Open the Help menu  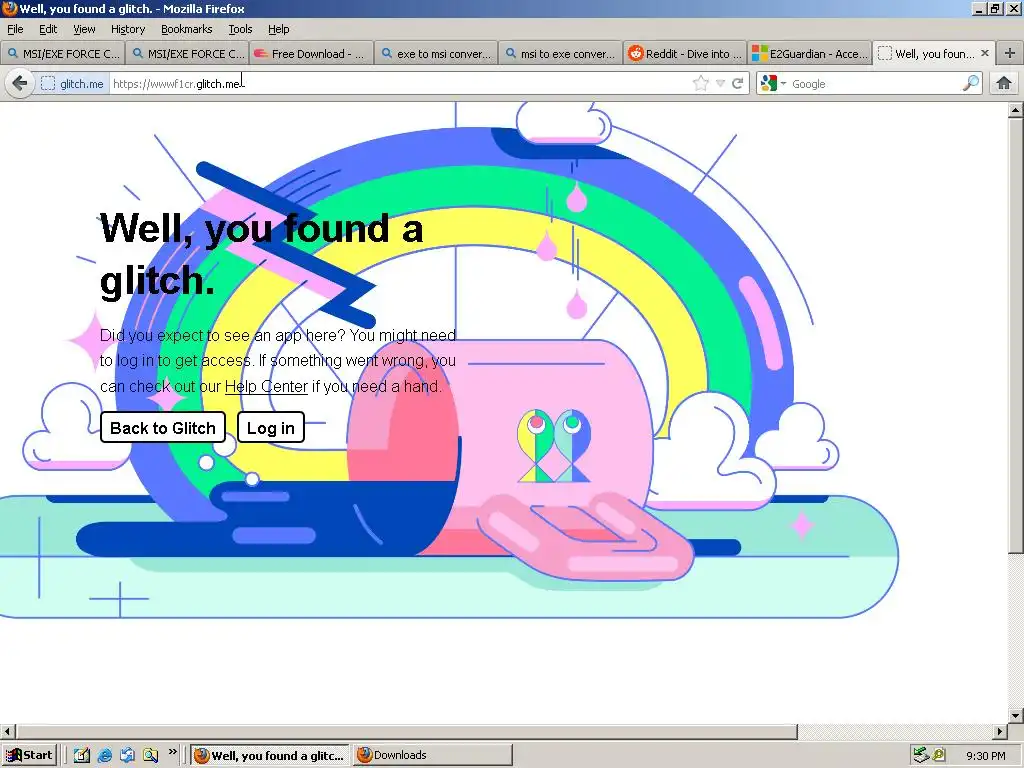click(278, 29)
